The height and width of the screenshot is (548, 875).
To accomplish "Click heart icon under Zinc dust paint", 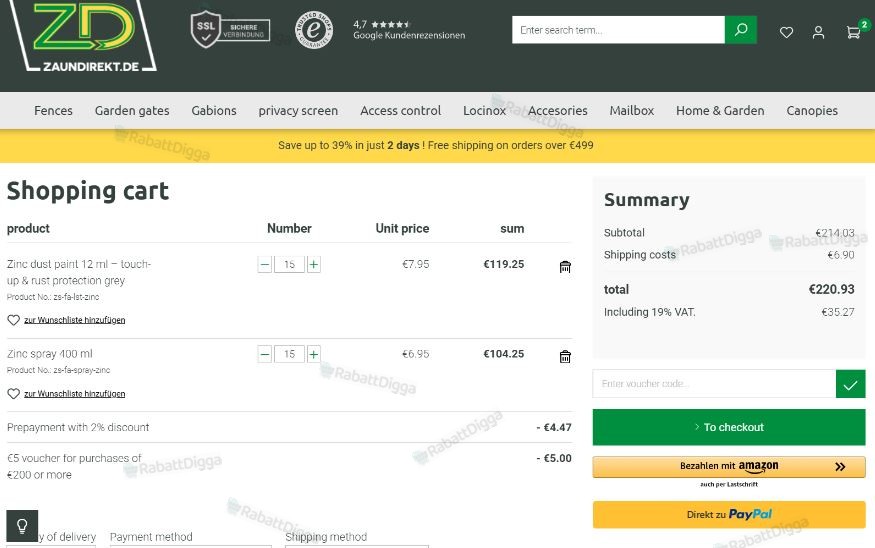I will pos(13,320).
